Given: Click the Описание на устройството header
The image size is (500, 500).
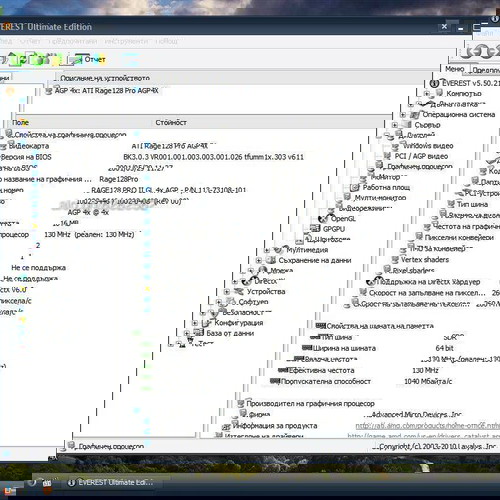Looking at the screenshot, I should pos(105,78).
